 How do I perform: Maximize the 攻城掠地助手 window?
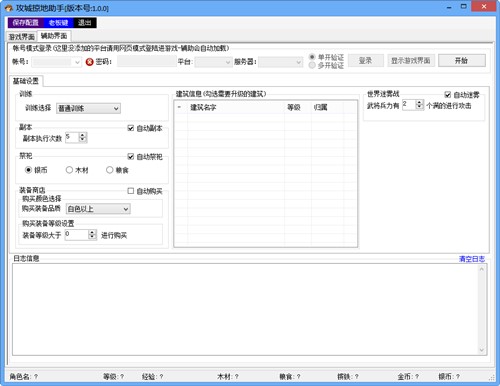(x=464, y=7)
